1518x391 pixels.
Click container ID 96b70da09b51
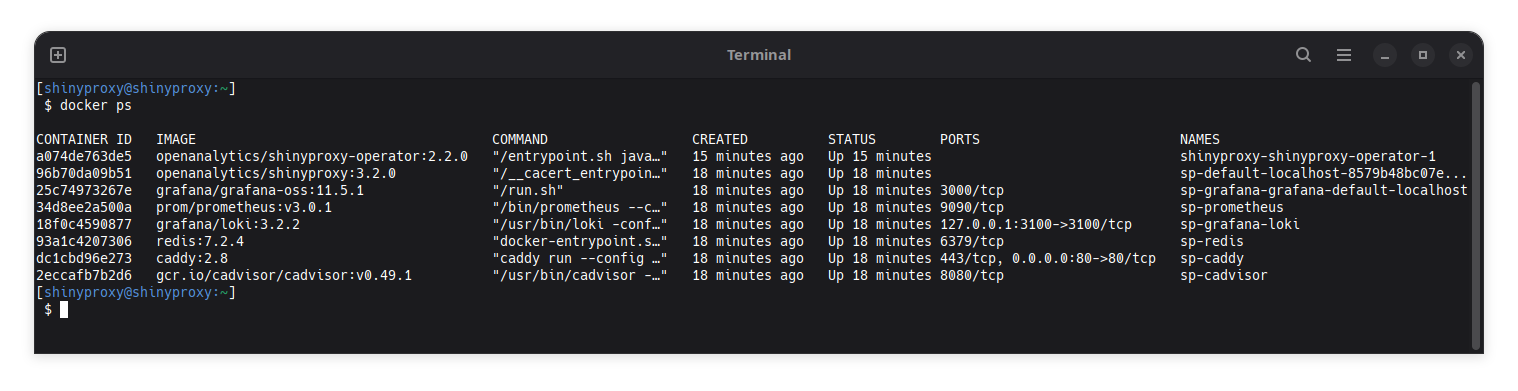click(84, 173)
